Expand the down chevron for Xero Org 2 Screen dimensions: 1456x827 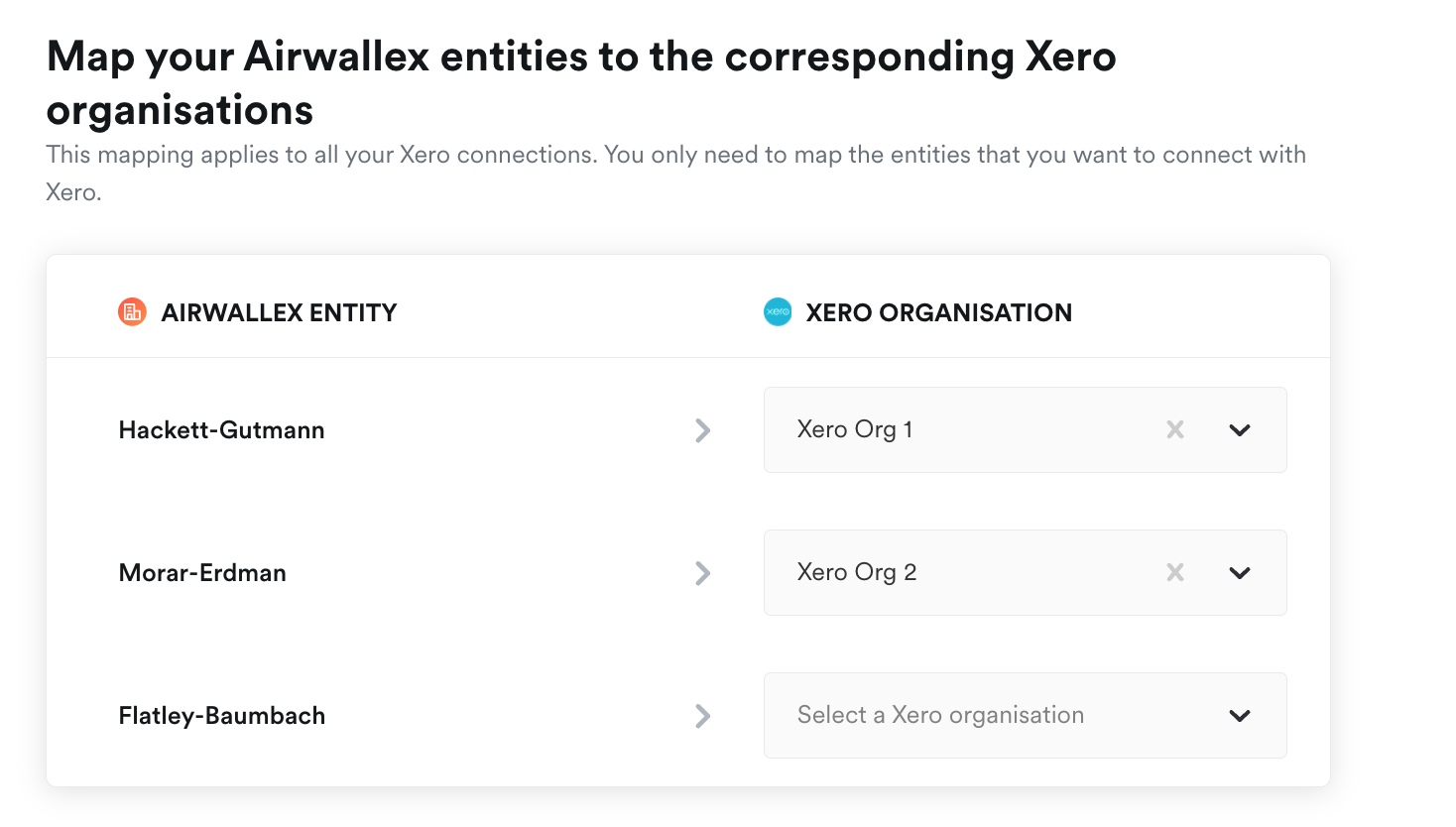point(1240,573)
